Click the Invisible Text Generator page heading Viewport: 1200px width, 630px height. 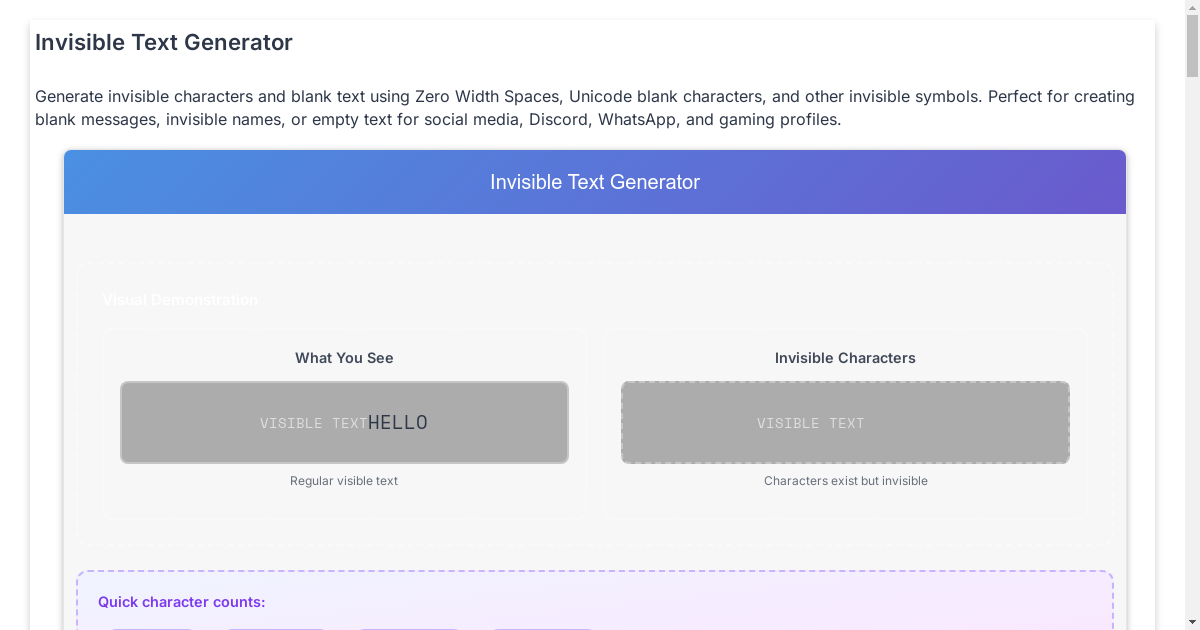click(x=164, y=42)
